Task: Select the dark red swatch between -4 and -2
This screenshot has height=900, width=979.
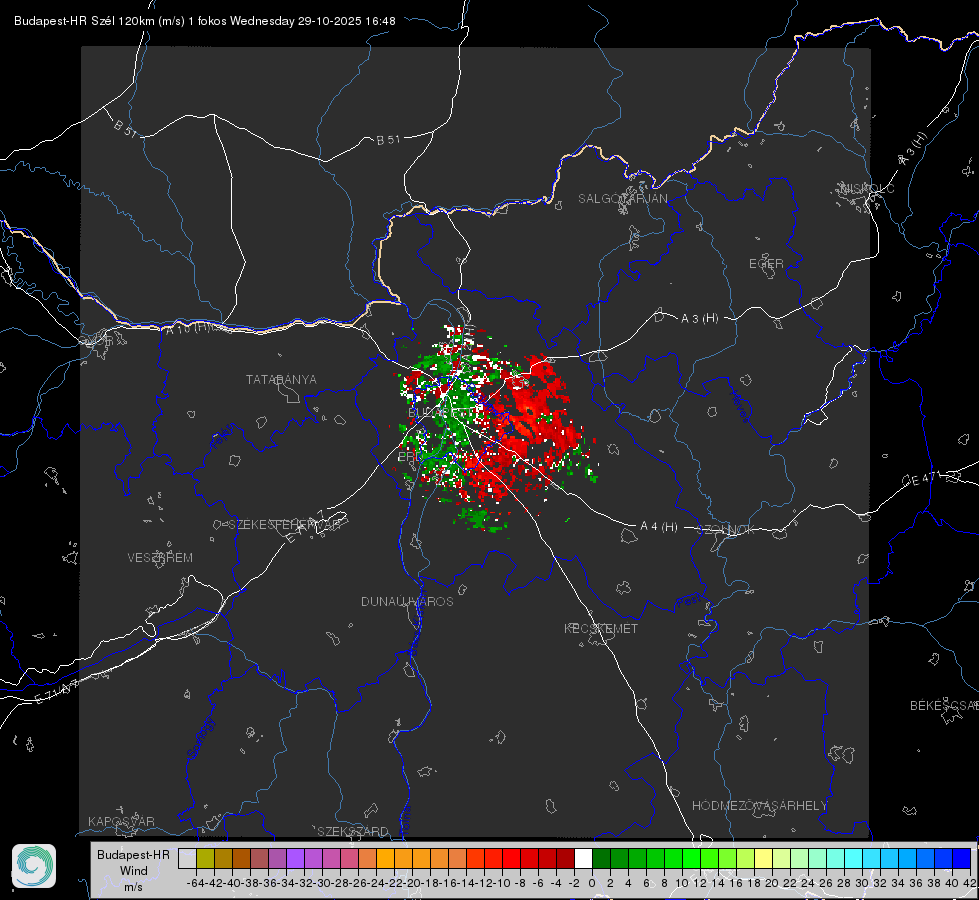Action: pyautogui.click(x=565, y=858)
